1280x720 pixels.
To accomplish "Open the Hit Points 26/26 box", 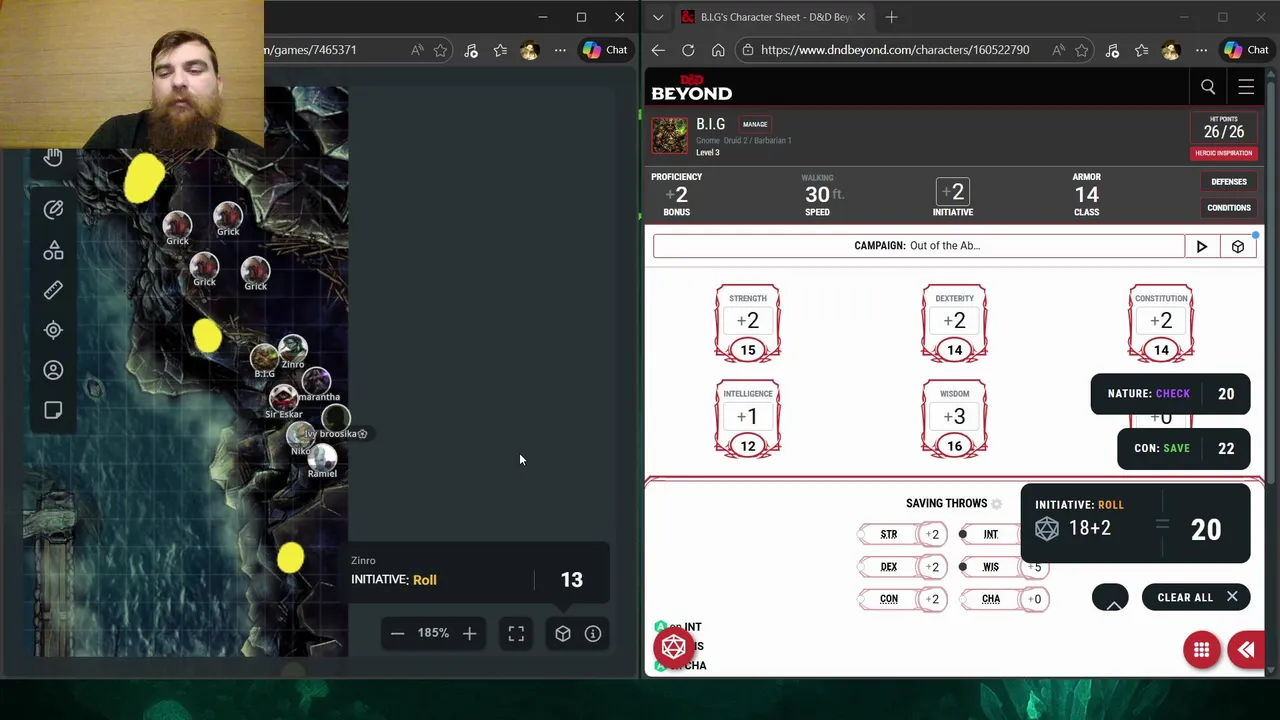I will click(x=1224, y=128).
